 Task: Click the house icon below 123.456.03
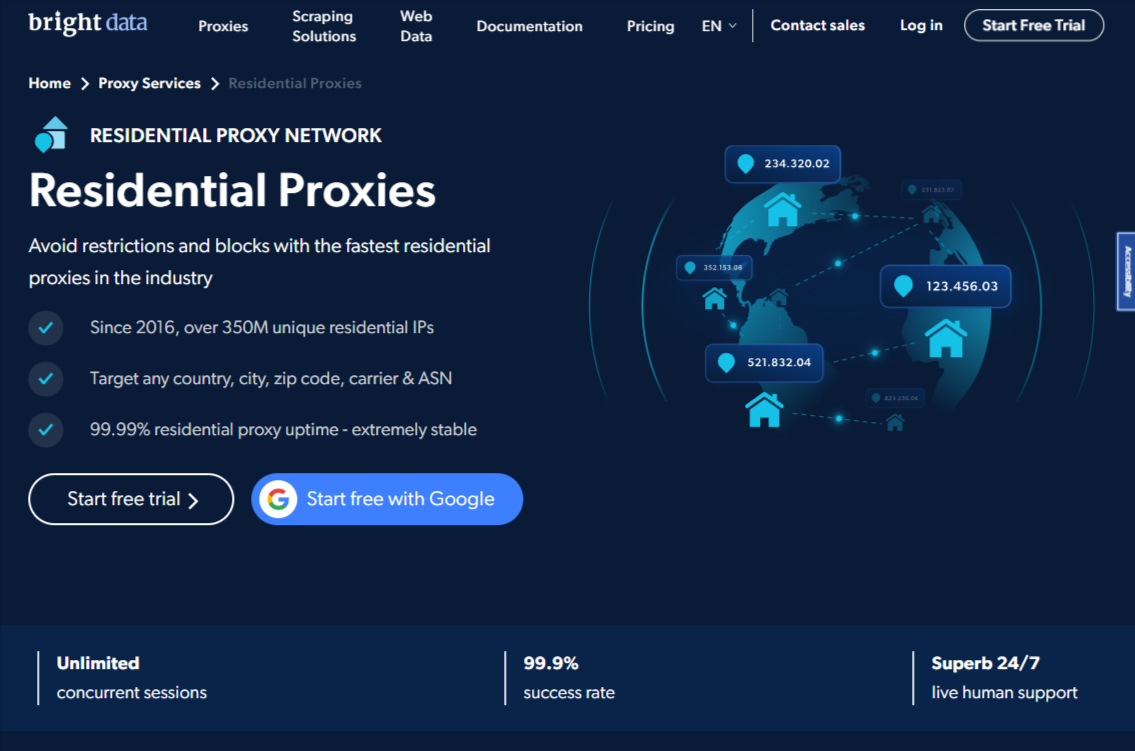(946, 339)
